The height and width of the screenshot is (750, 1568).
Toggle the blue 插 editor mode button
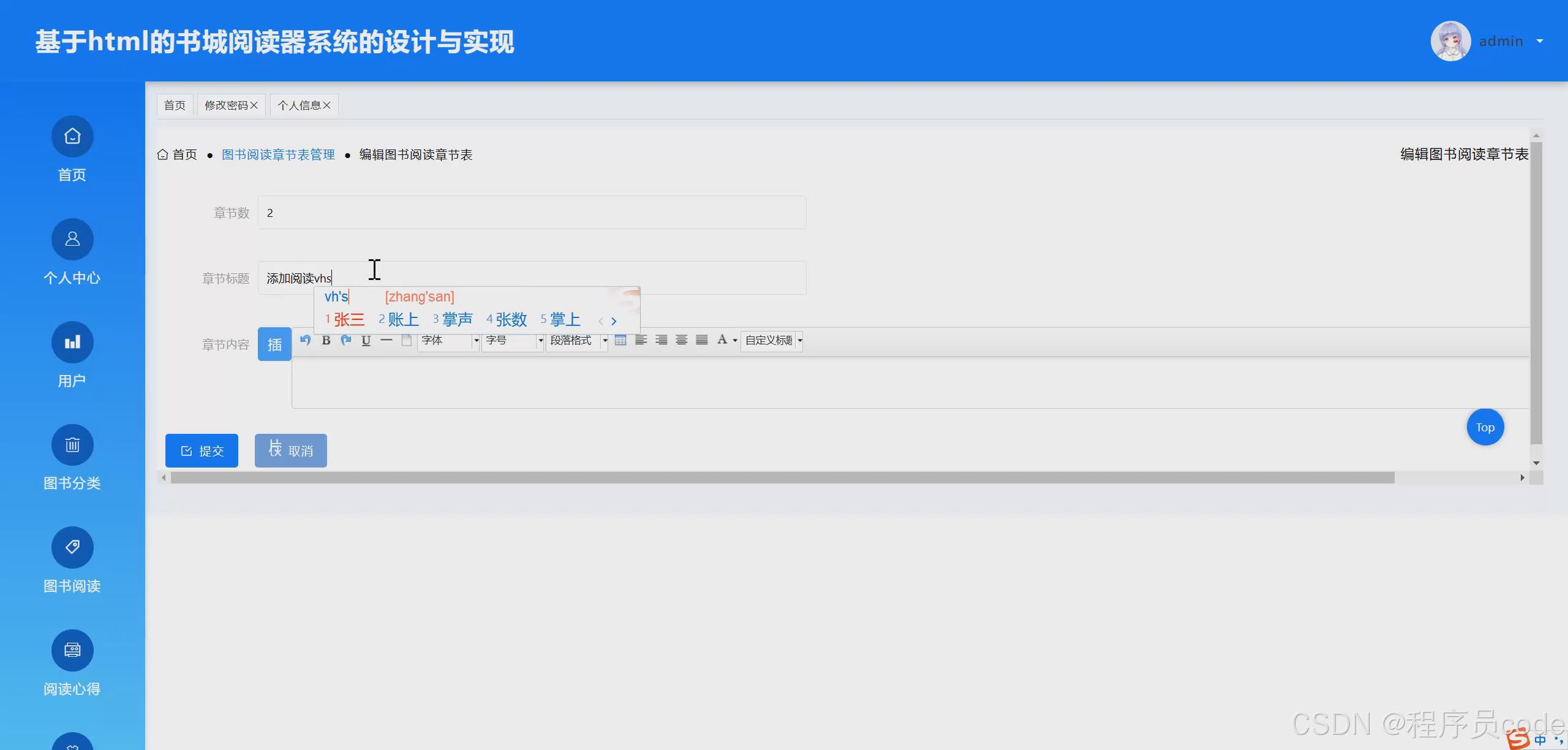click(274, 344)
